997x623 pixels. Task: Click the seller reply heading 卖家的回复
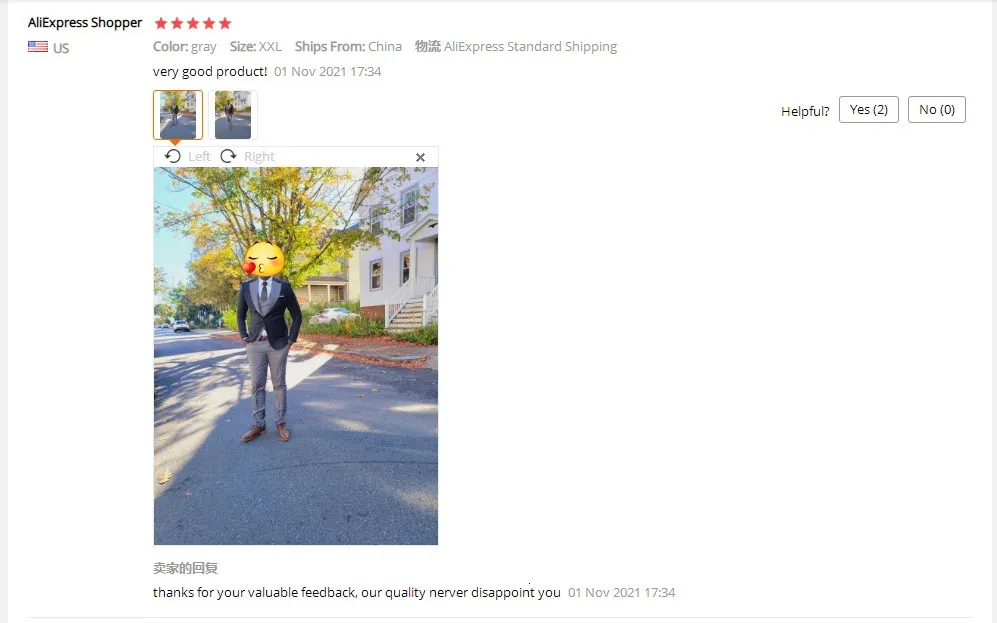click(185, 568)
